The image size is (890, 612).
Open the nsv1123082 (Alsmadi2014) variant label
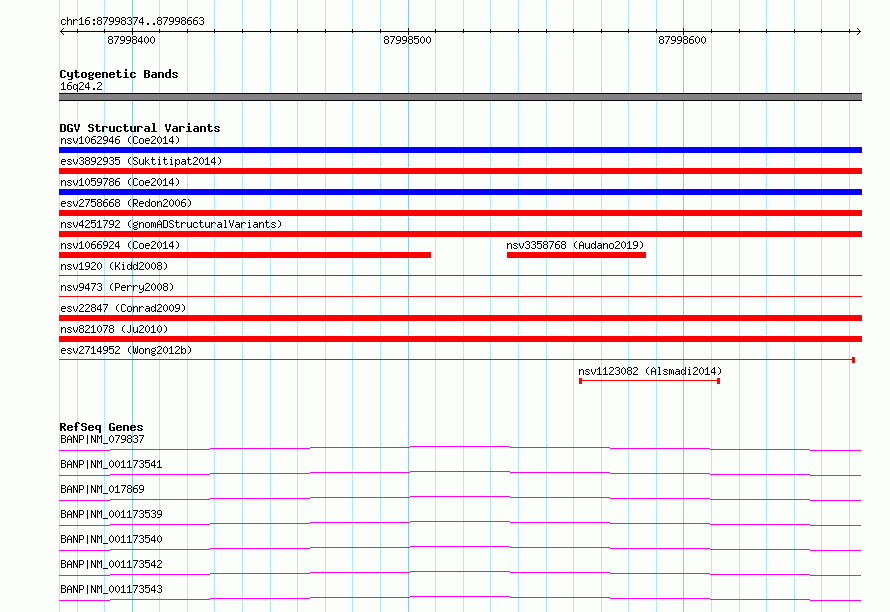(x=650, y=371)
